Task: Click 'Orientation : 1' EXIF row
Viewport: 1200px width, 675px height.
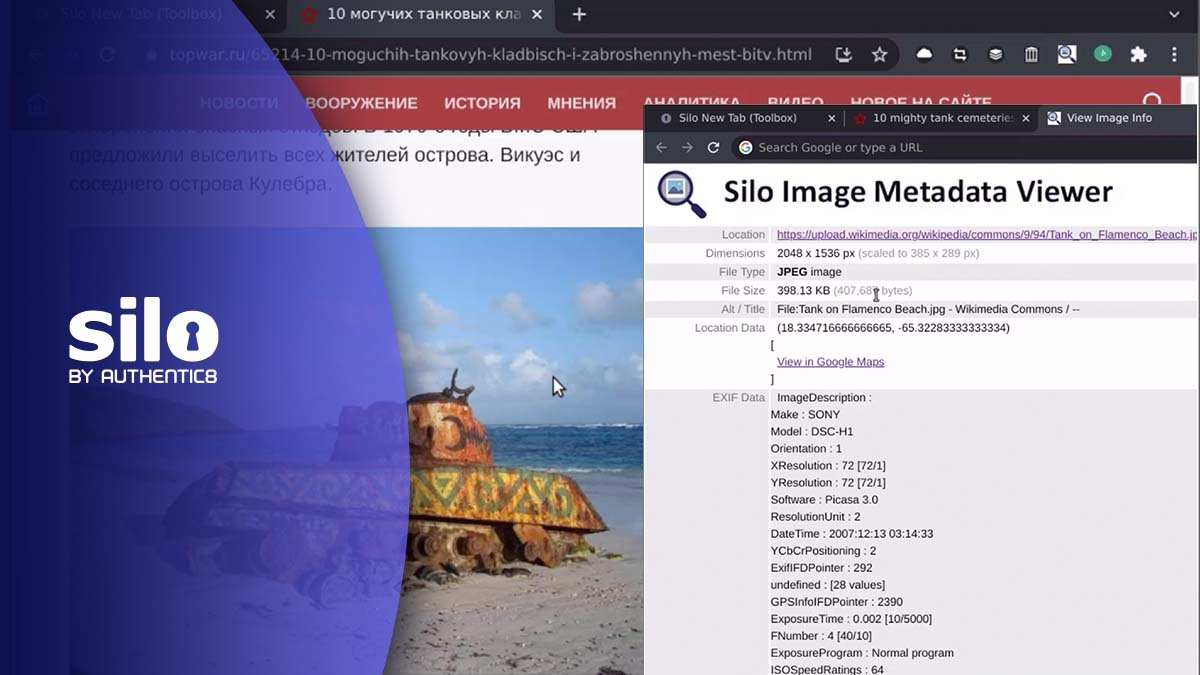Action: [806, 449]
